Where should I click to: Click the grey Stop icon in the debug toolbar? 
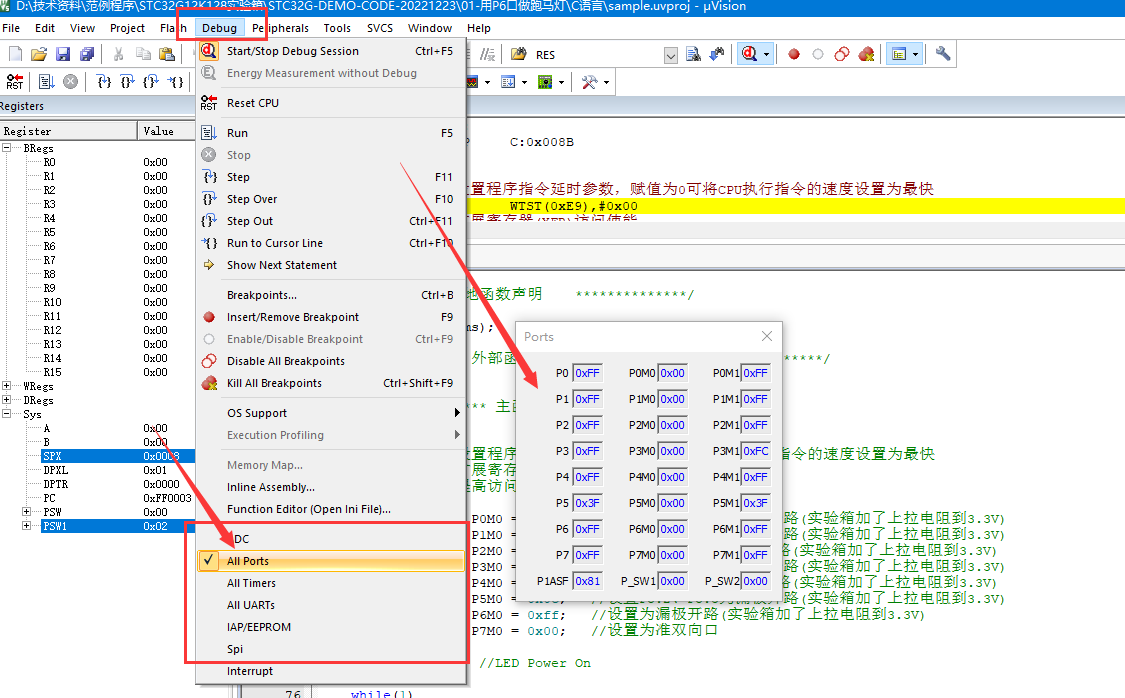pyautogui.click(x=70, y=82)
